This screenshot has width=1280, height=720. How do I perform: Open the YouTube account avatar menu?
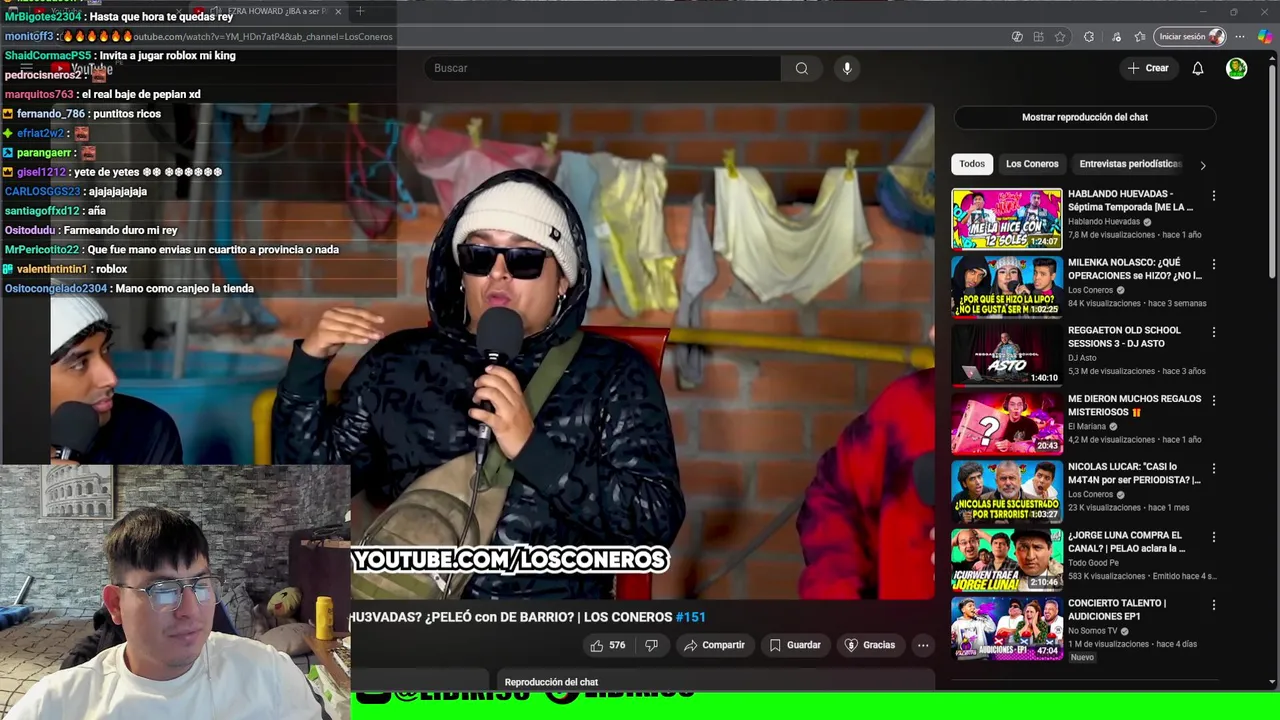coord(1237,68)
